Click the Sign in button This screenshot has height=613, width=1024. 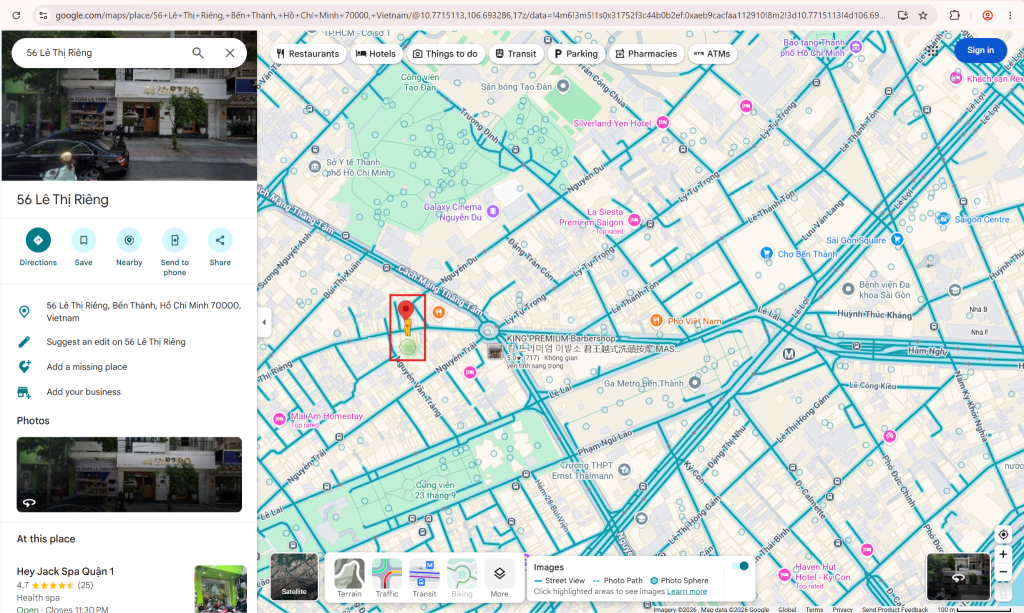pos(980,50)
